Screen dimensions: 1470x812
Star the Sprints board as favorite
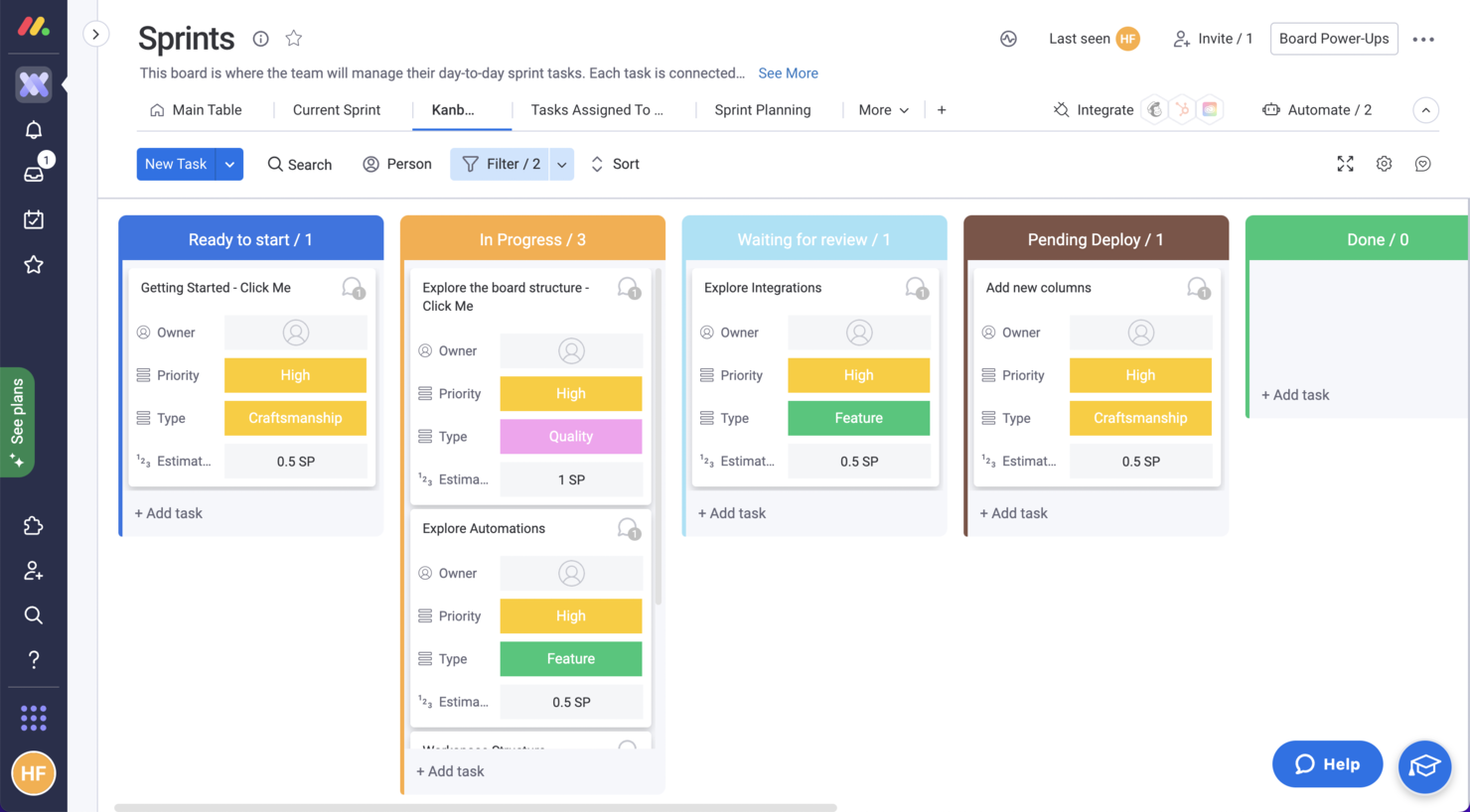294,39
